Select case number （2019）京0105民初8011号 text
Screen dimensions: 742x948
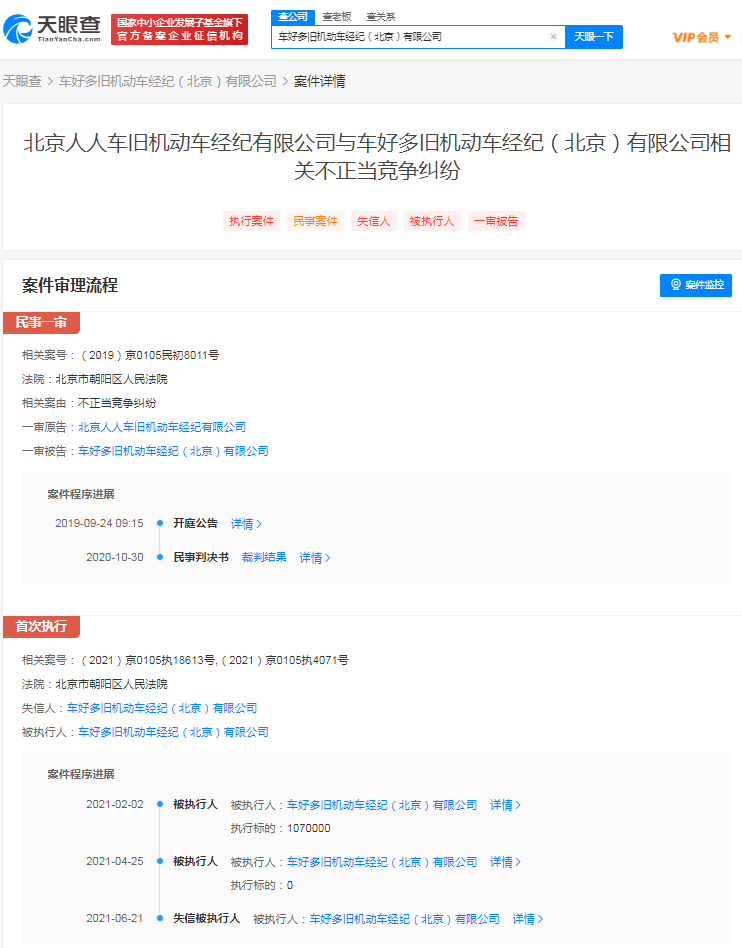pos(149,356)
